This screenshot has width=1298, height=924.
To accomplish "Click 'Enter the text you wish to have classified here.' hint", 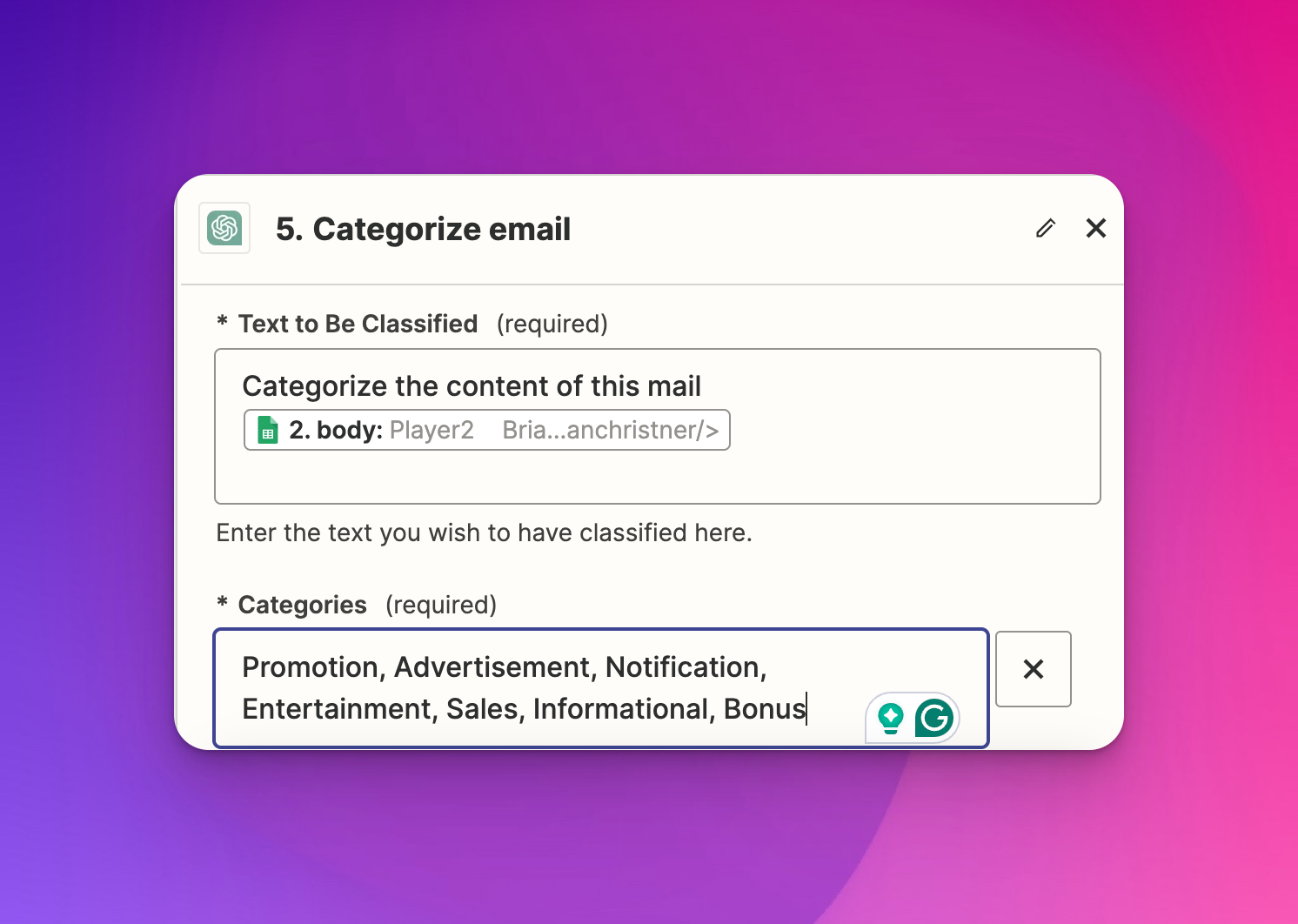I will [x=484, y=532].
